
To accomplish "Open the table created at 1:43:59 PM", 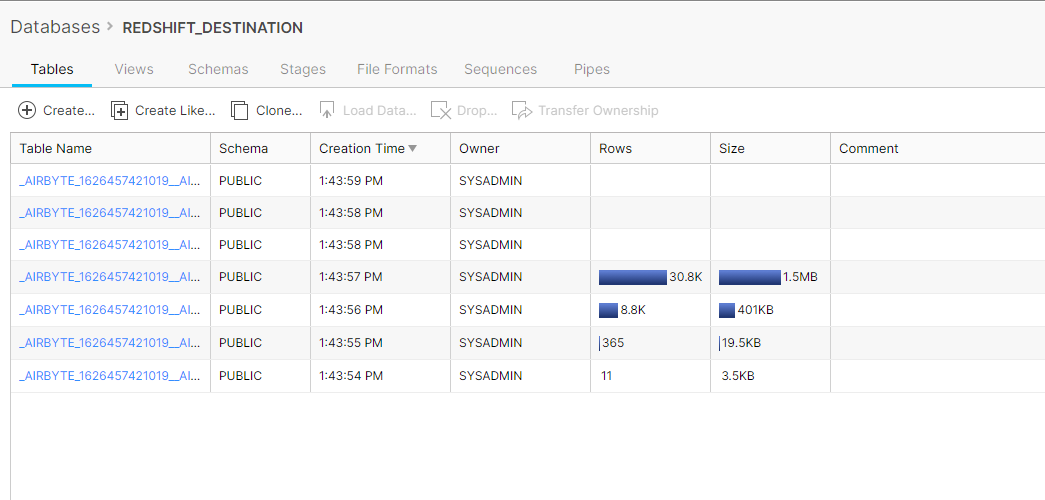I will click(109, 181).
